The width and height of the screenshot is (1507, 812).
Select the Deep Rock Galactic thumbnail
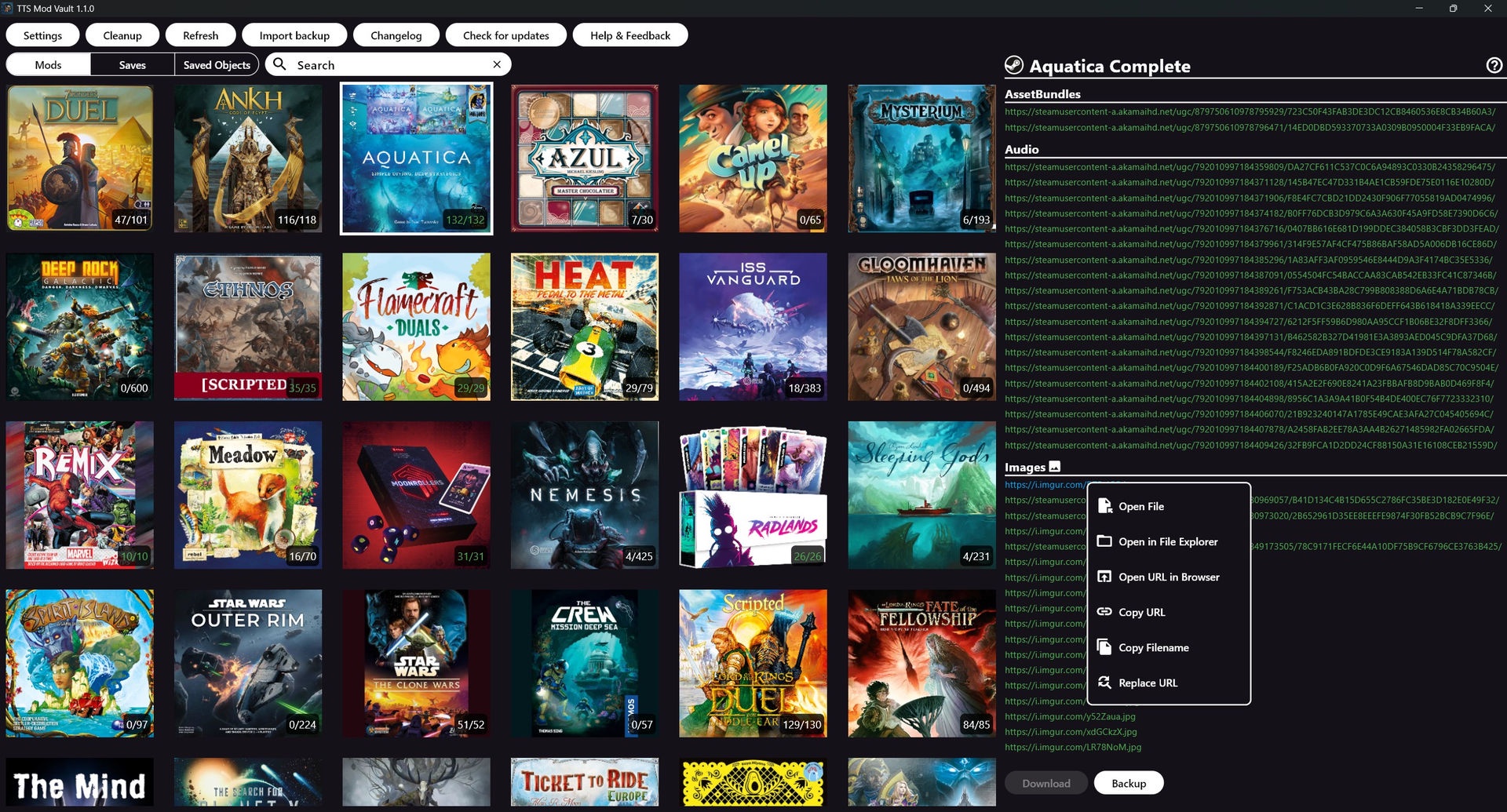80,326
